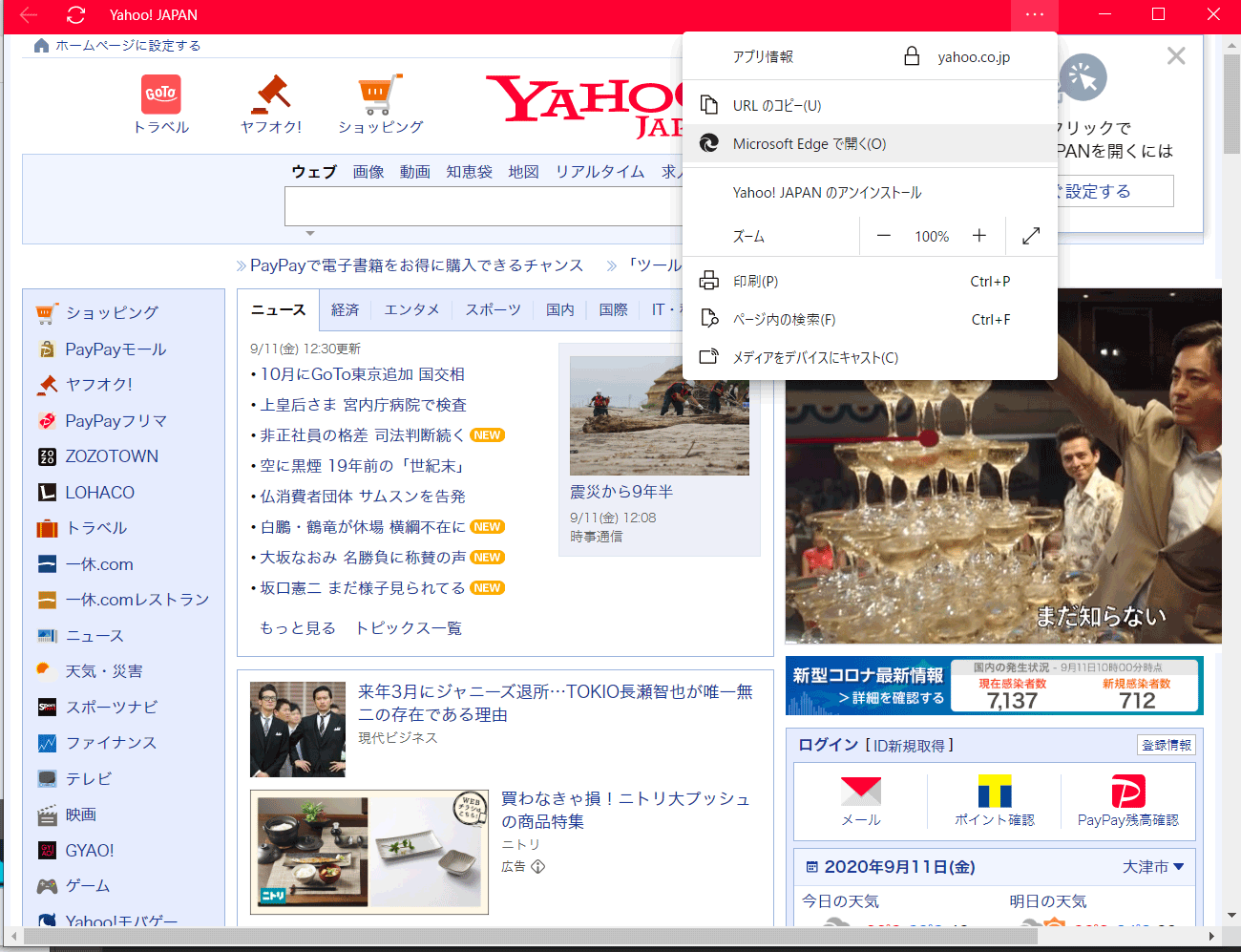Switch to the スポーツ news tab
Image resolution: width=1241 pixels, height=952 pixels.
pyautogui.click(x=493, y=309)
